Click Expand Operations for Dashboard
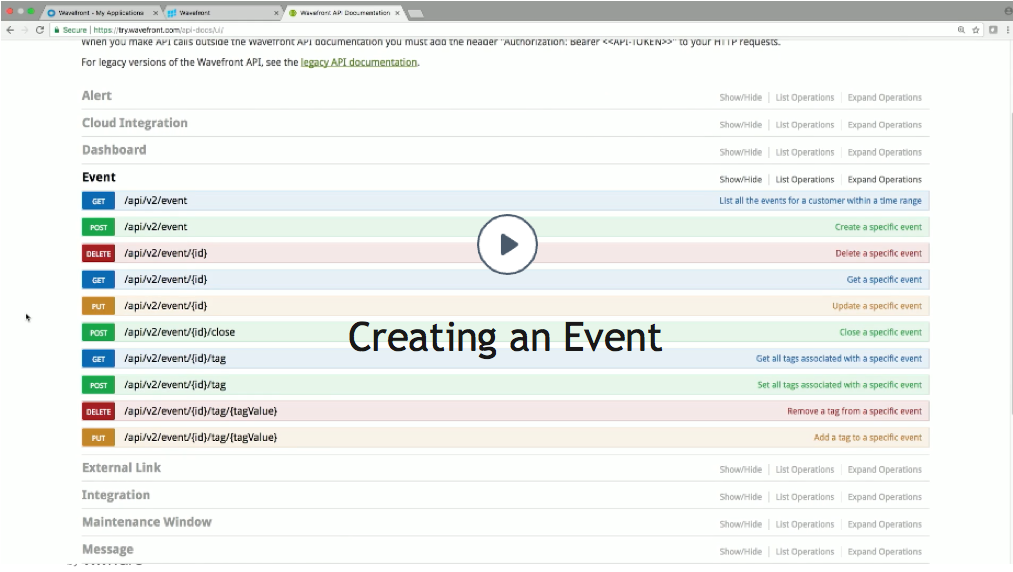The image size is (1013, 572). point(884,153)
